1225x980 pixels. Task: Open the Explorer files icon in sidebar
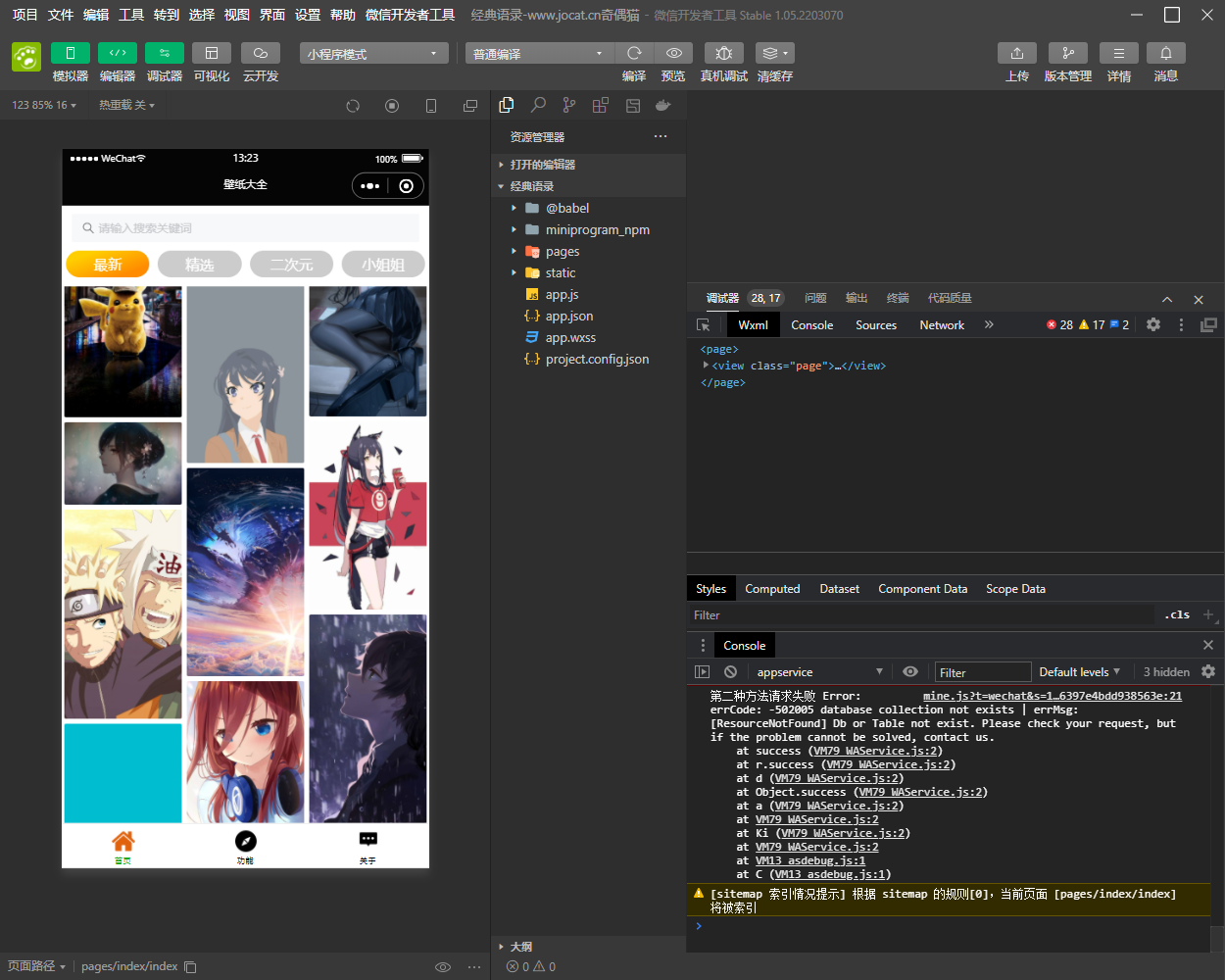point(507,105)
